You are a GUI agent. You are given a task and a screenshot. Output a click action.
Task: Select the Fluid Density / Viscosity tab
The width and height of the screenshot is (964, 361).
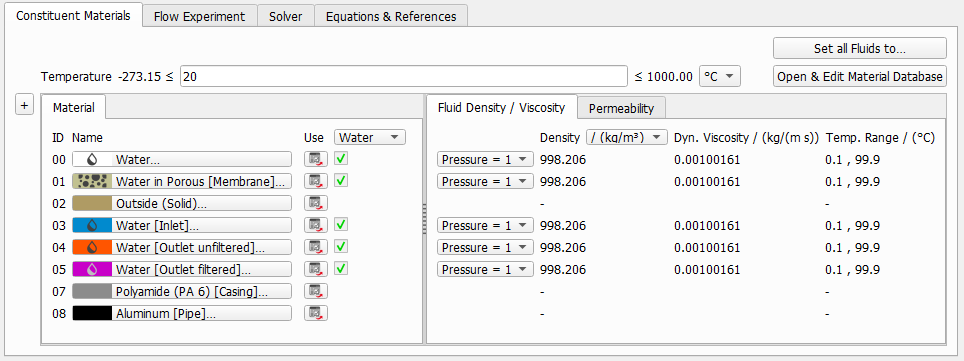pos(501,107)
